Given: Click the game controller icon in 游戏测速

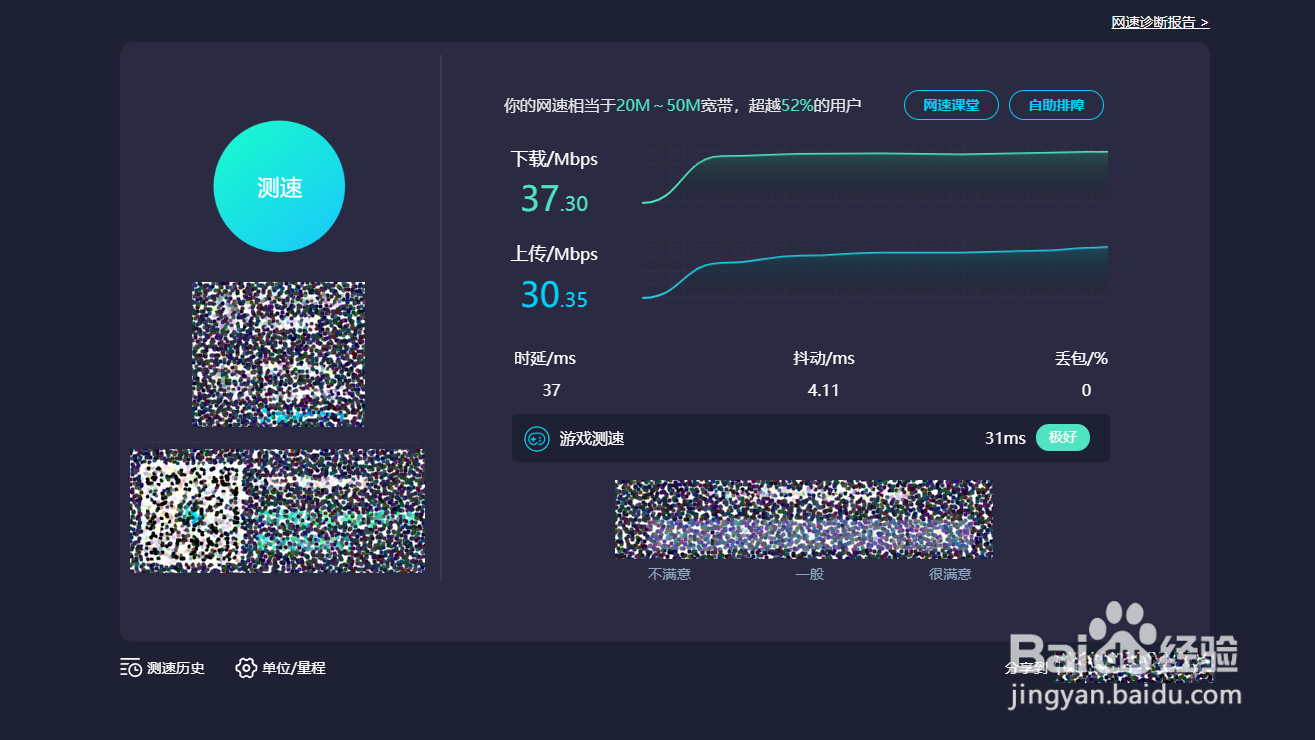Looking at the screenshot, I should coord(537,438).
